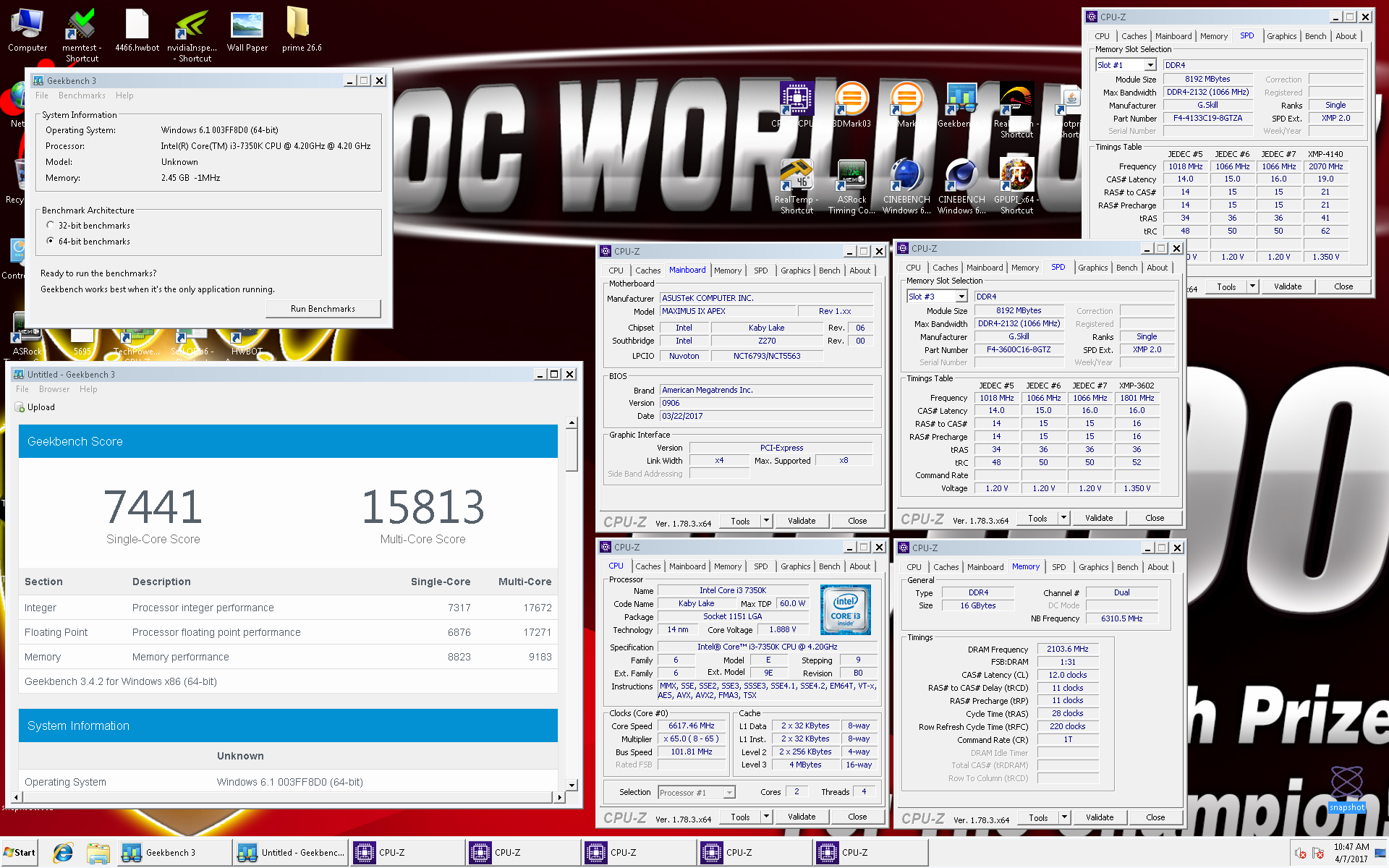Viewport: 1389px width, 868px height.
Task: Open Bench tab in the CPU-Z CPU window
Action: [x=829, y=566]
